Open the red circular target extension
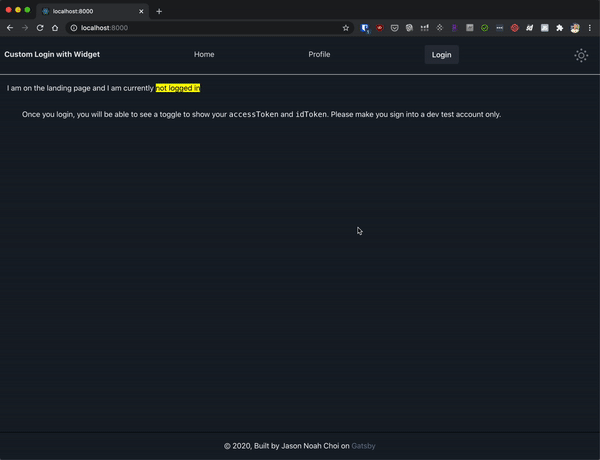 point(515,28)
